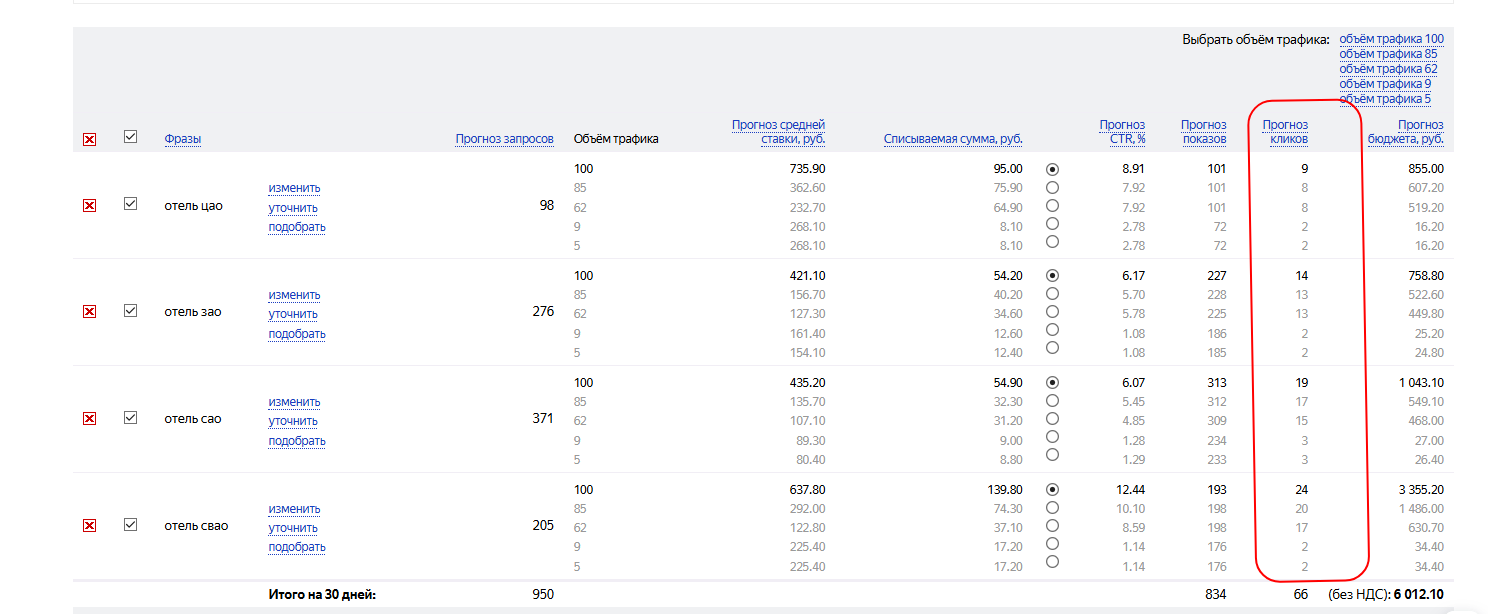The width and height of the screenshot is (1488, 614).
Task: Click red delete icon for отель цао
Action: tap(89, 205)
